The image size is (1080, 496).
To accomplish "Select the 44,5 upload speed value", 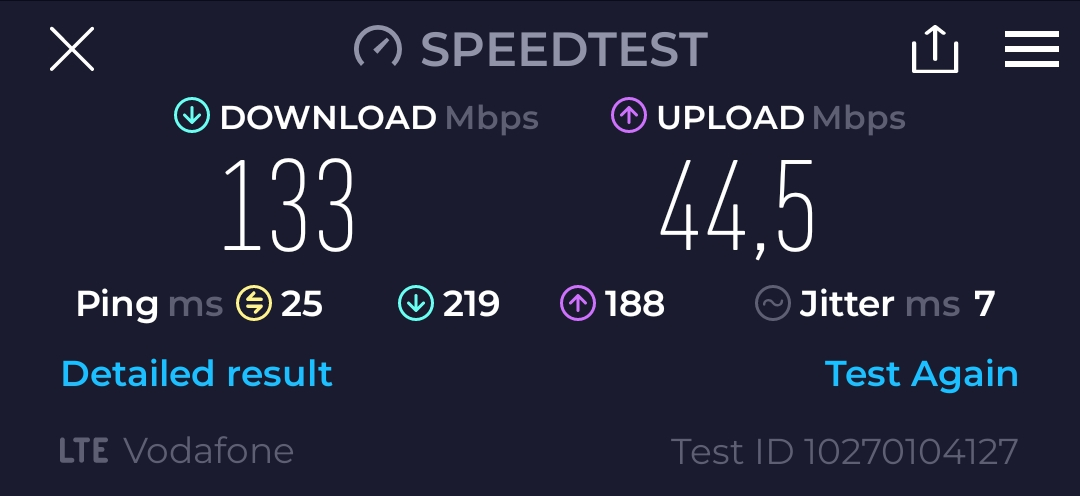I will pos(737,207).
